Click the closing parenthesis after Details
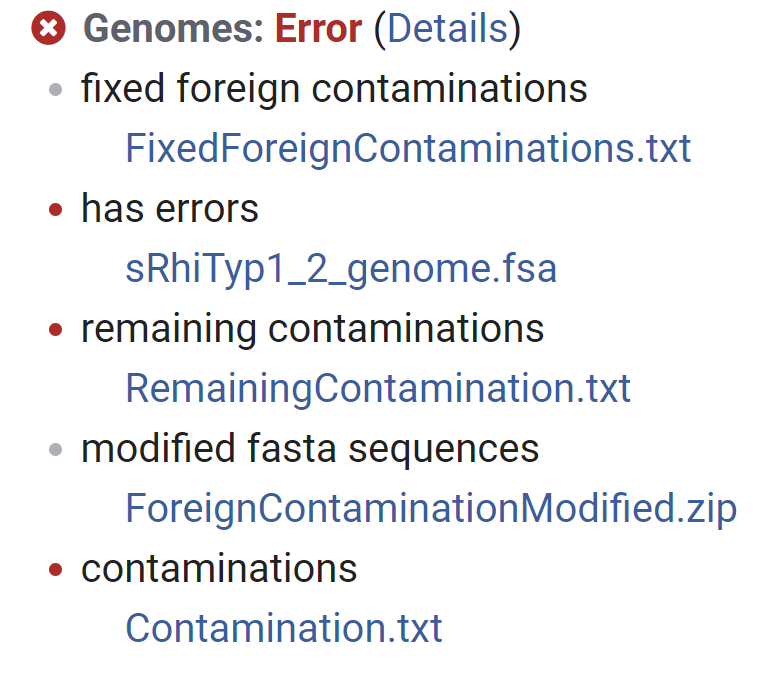The height and width of the screenshot is (673, 783). 515,29
